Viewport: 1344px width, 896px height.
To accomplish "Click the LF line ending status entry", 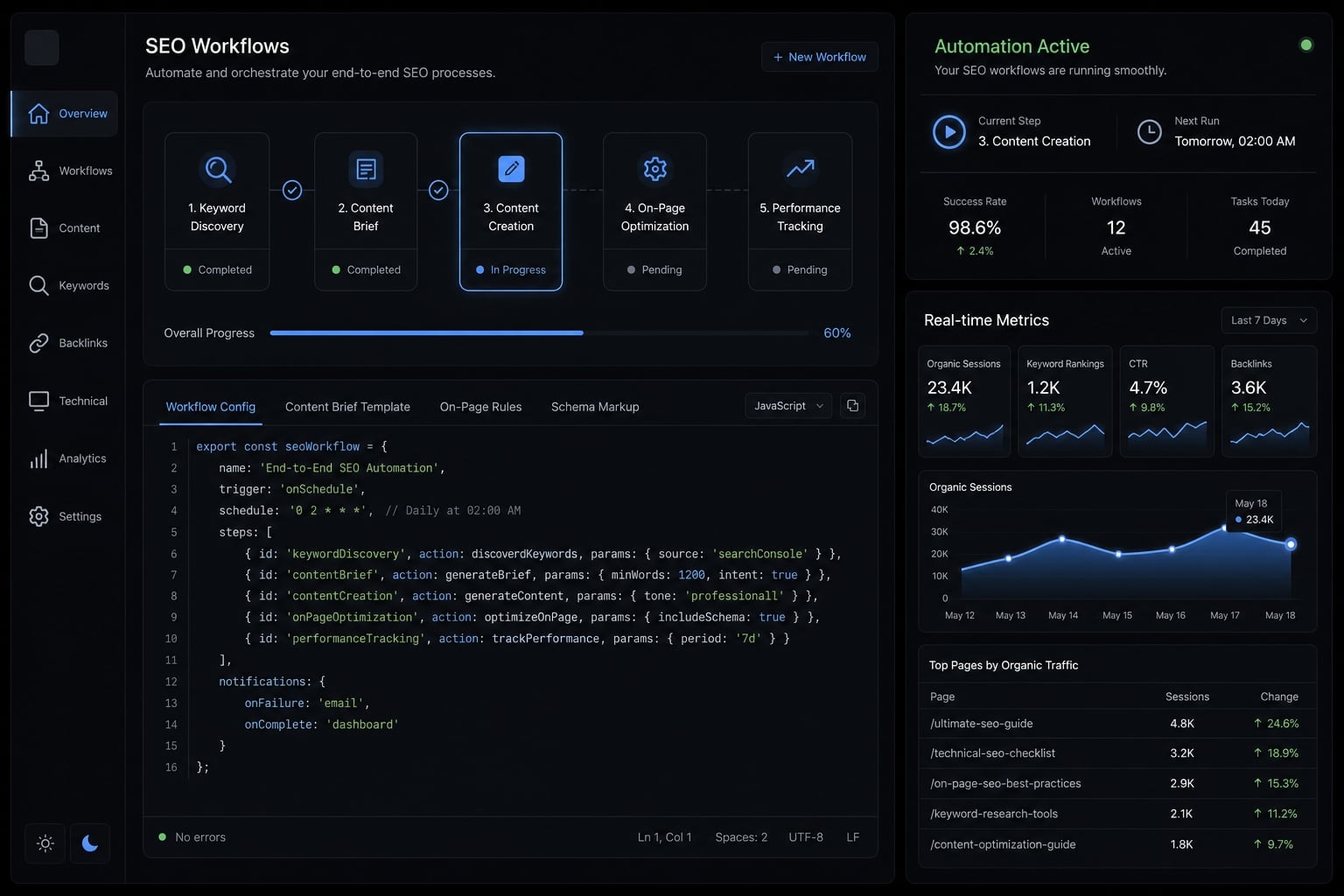I will coord(852,837).
